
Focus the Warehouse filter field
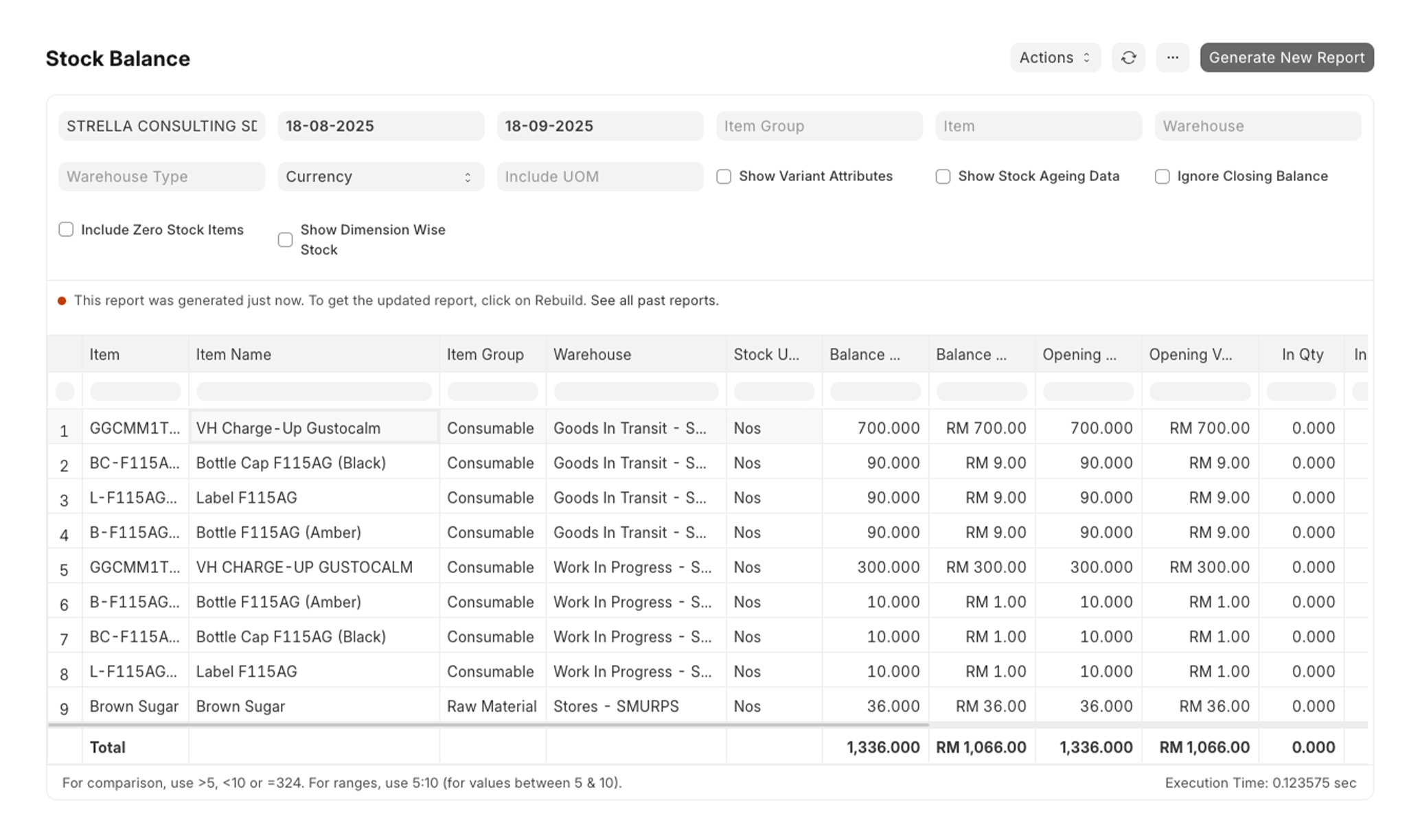(1257, 126)
